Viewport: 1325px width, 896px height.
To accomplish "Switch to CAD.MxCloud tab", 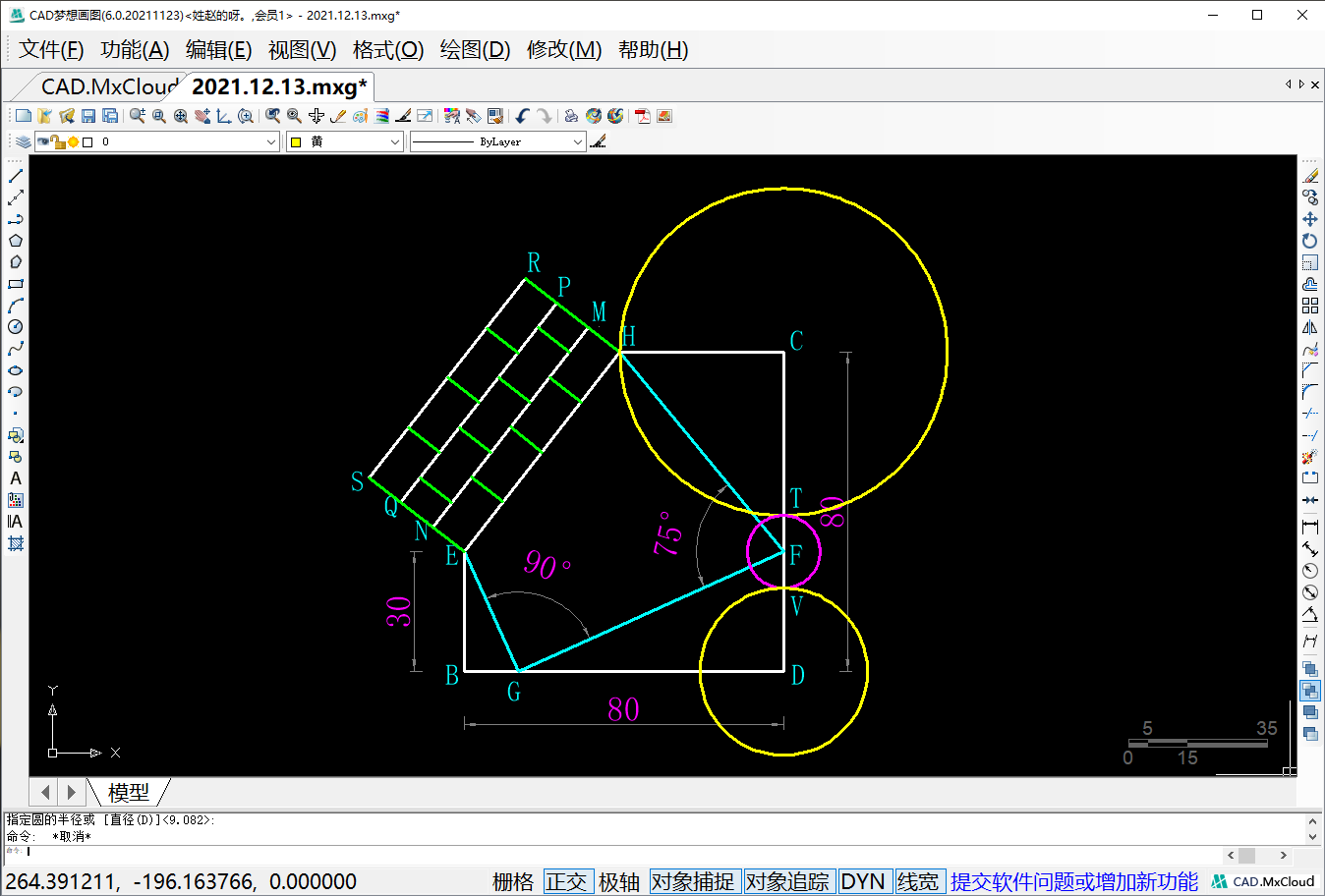I will (x=108, y=86).
